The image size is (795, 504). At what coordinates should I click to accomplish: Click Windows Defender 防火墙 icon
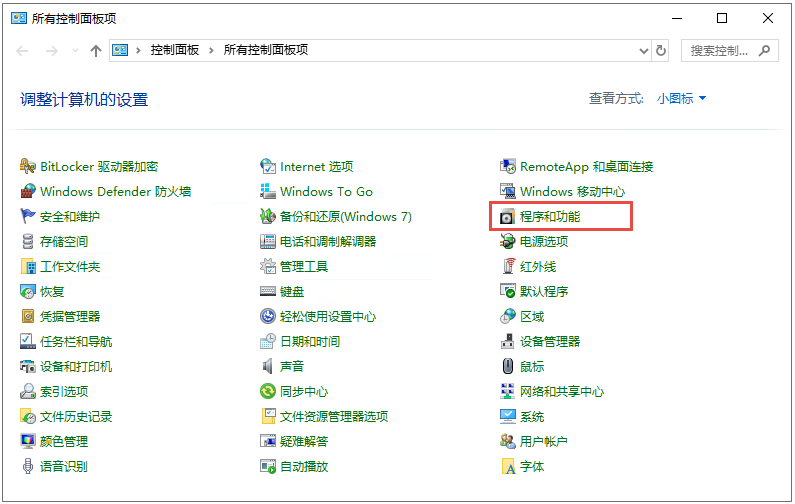(27, 191)
